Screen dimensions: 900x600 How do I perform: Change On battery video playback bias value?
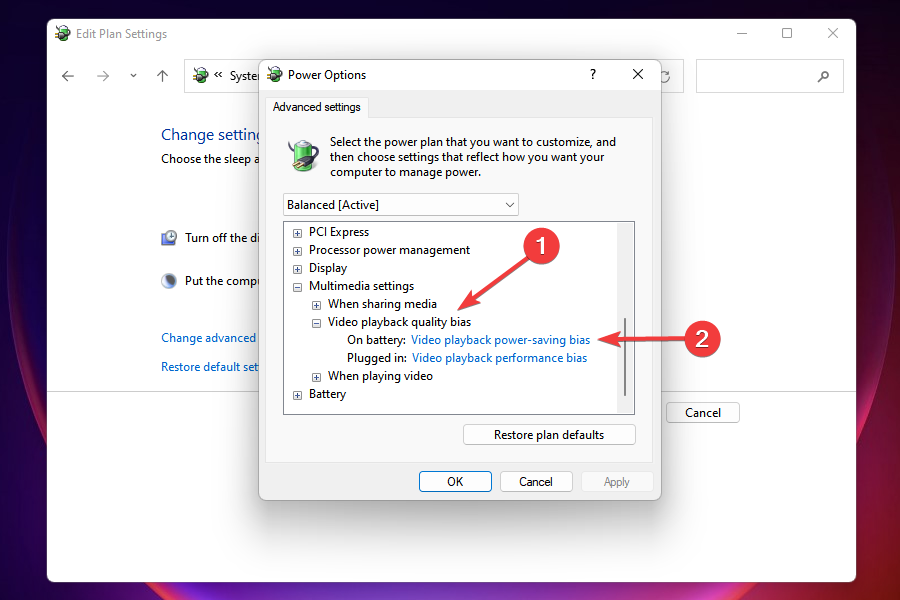[x=501, y=340]
